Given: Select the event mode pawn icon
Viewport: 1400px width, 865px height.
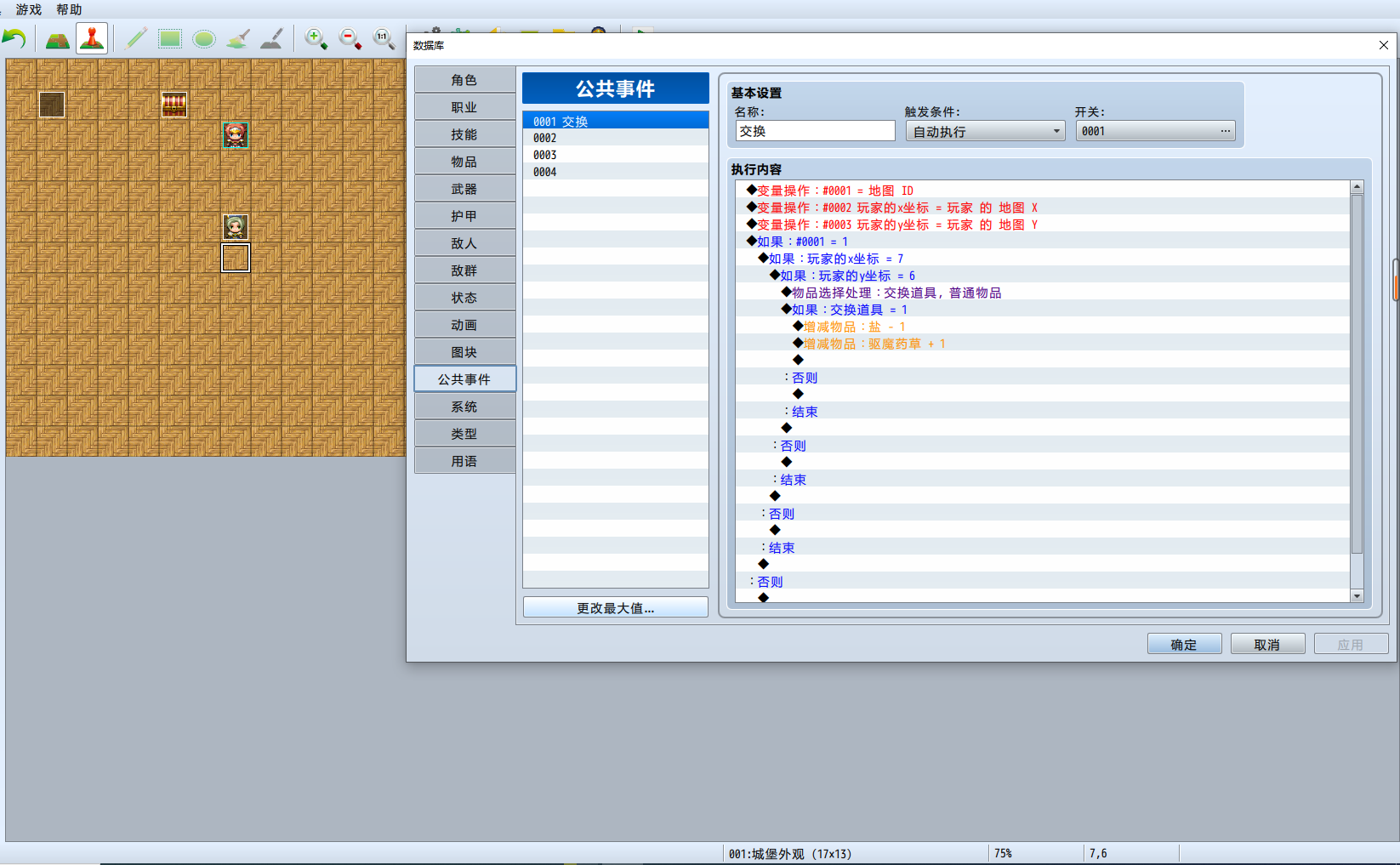Looking at the screenshot, I should [x=92, y=39].
